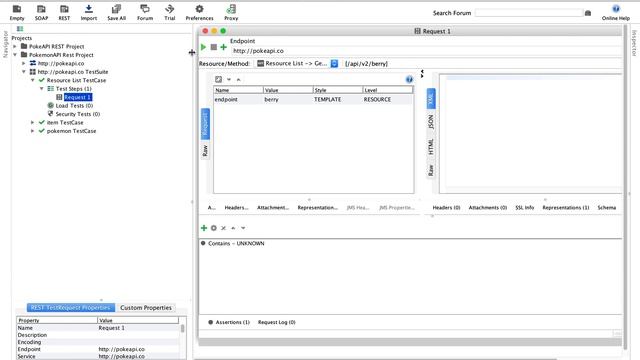Add the request to a test case with green plus
This screenshot has height=360, width=640.
coord(223,47)
